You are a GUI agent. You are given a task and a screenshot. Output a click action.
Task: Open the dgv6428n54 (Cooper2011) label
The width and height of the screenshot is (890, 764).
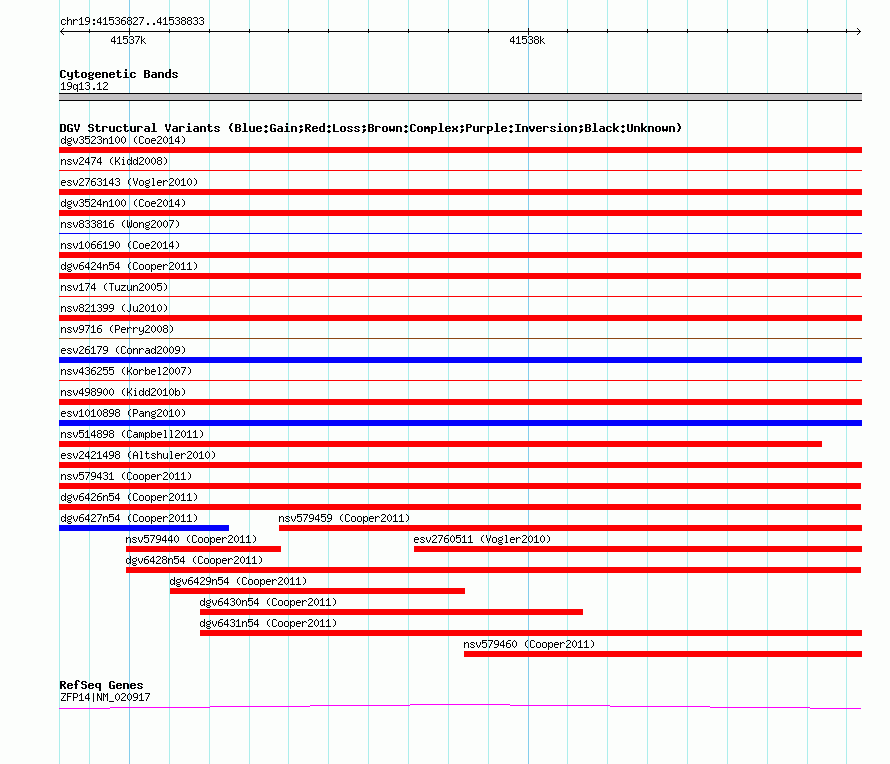click(194, 560)
